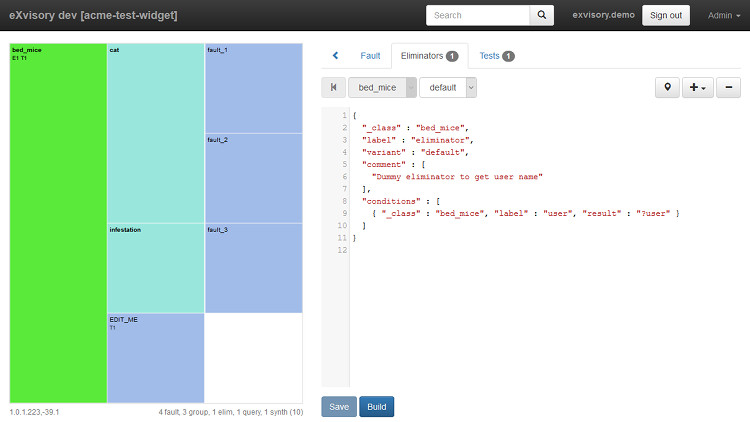Click the back chevron arrow
Image resolution: width=750 pixels, height=422 pixels.
(x=335, y=56)
